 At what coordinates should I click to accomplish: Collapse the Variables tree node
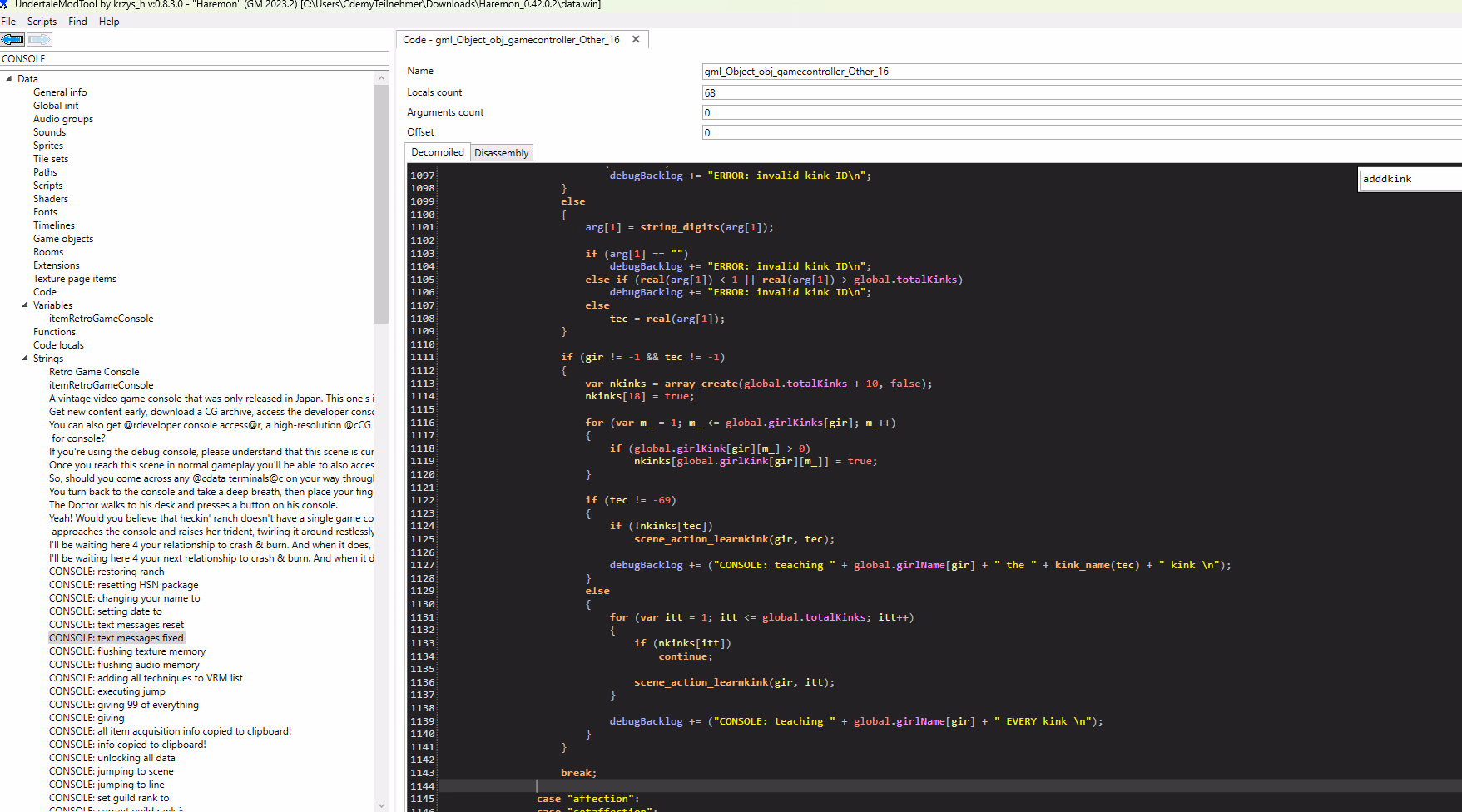(x=24, y=305)
